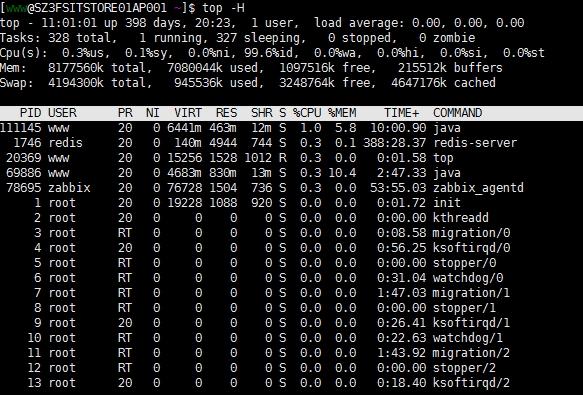
Task: Select PID 111145 in the process list
Action: click(20, 128)
